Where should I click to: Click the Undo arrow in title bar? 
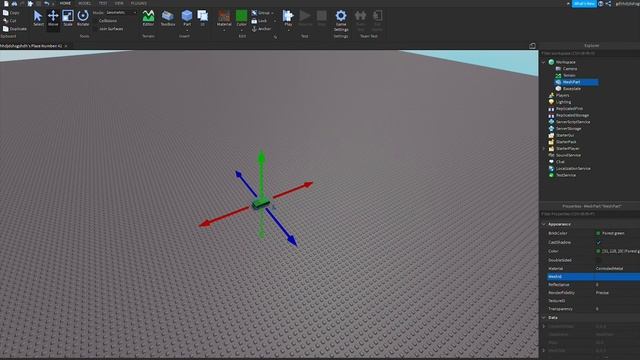point(47,3)
